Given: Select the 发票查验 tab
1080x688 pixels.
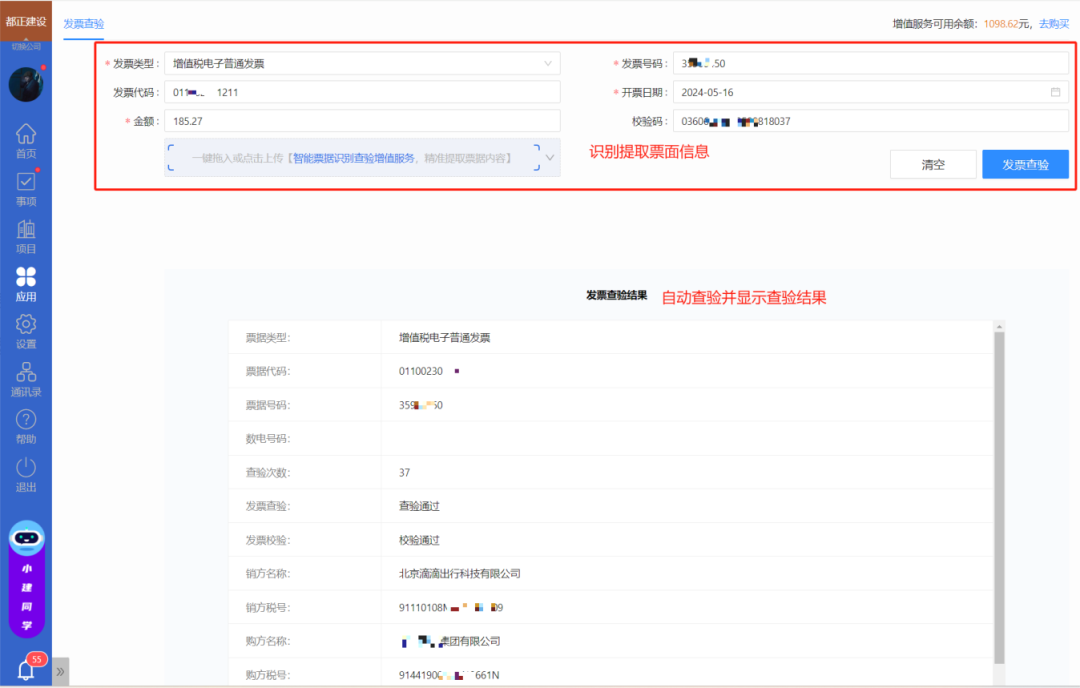Looking at the screenshot, I should 83,24.
